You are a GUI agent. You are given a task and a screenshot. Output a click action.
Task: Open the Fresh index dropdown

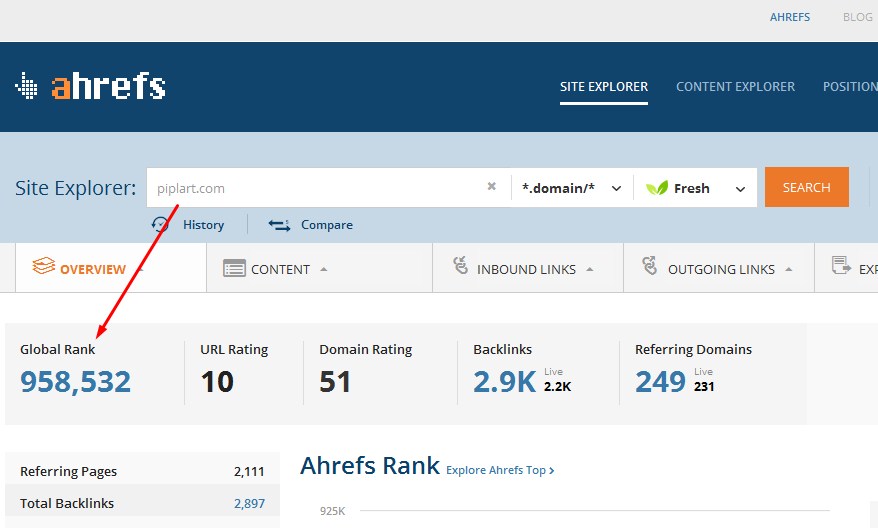coord(695,188)
